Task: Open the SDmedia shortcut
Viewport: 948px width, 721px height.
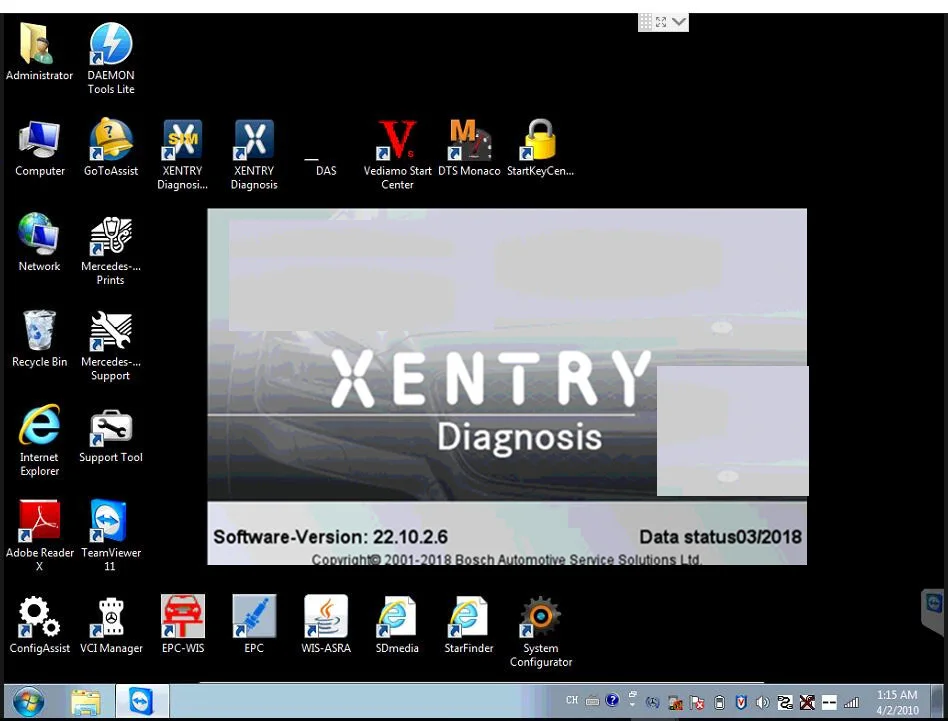Action: (397, 624)
